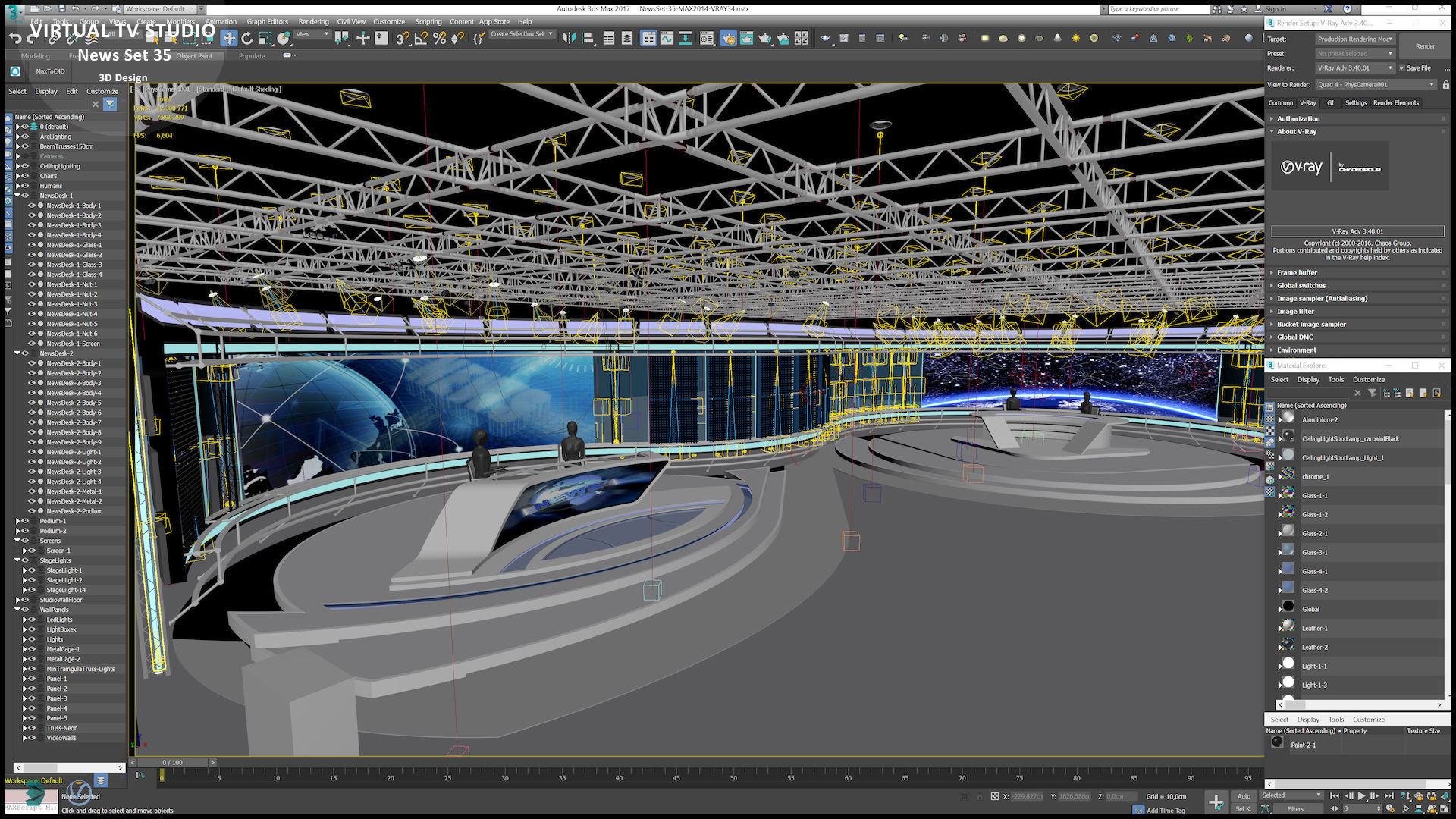Switch to the GI tab

pyautogui.click(x=1330, y=103)
